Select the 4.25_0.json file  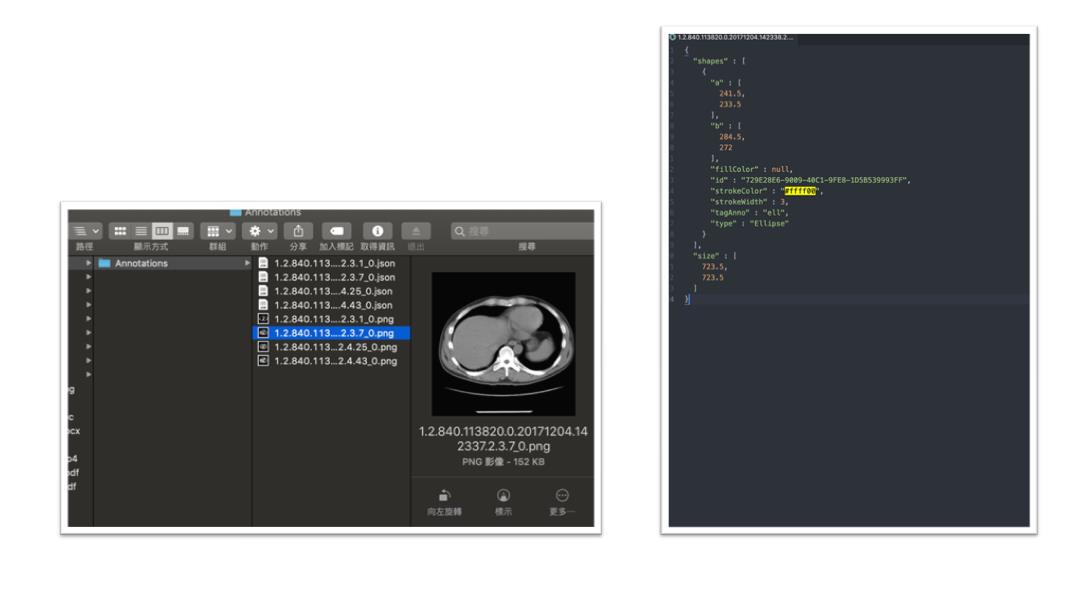(333, 291)
